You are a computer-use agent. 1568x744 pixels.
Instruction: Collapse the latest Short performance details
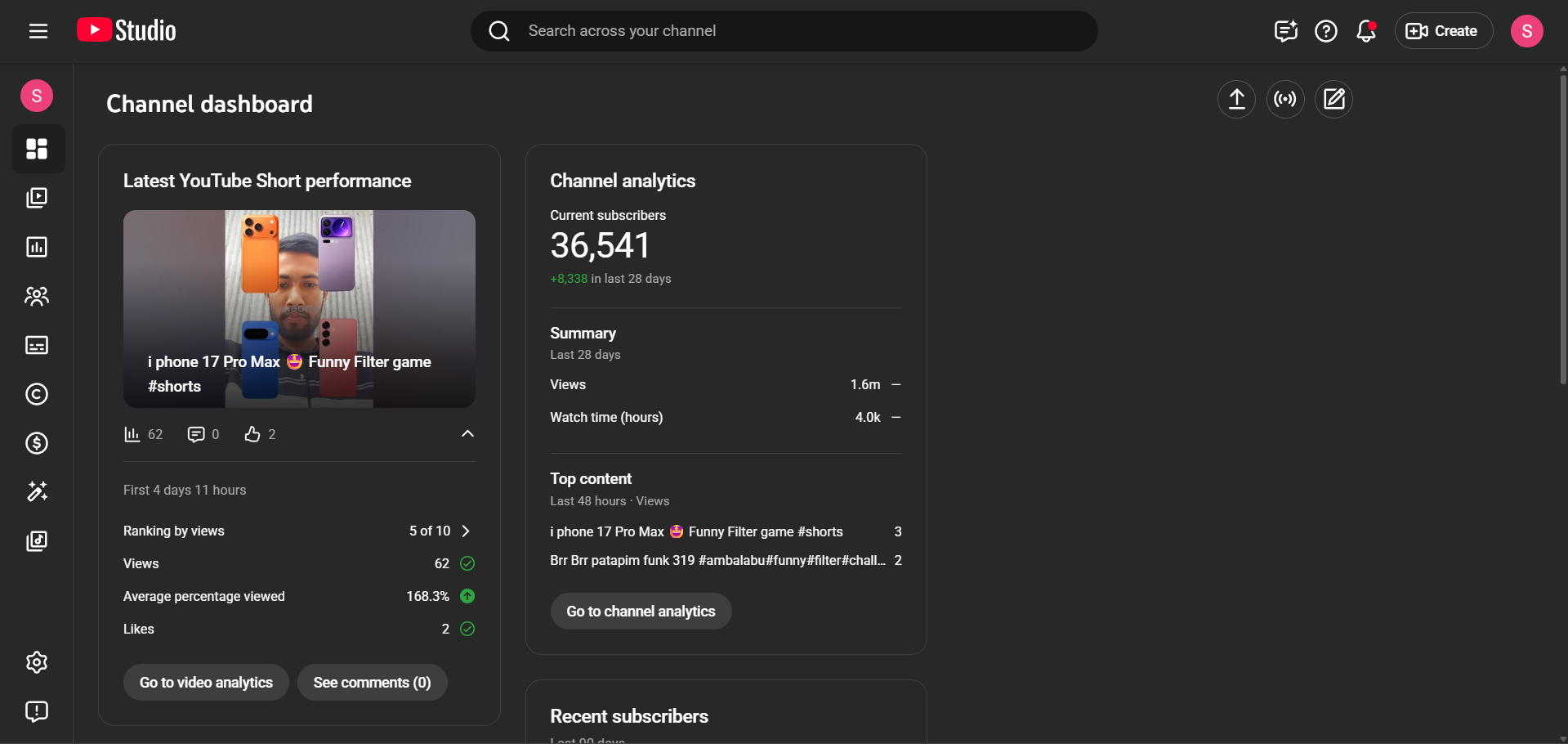(467, 434)
